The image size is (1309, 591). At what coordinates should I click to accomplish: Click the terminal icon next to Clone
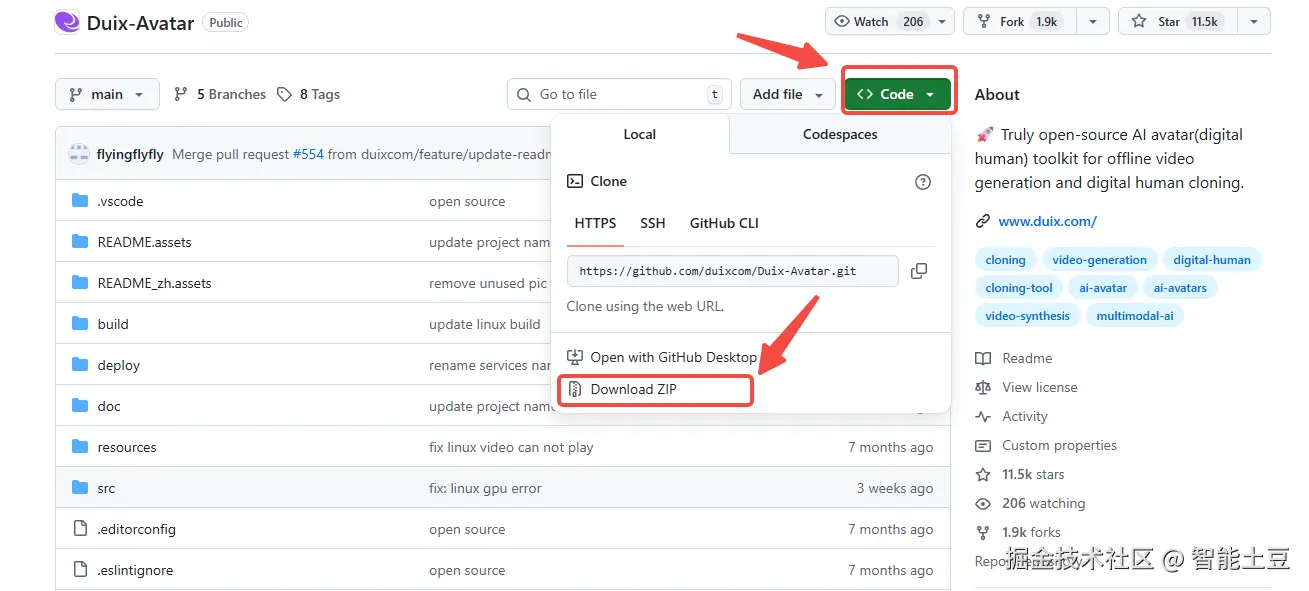(x=575, y=181)
